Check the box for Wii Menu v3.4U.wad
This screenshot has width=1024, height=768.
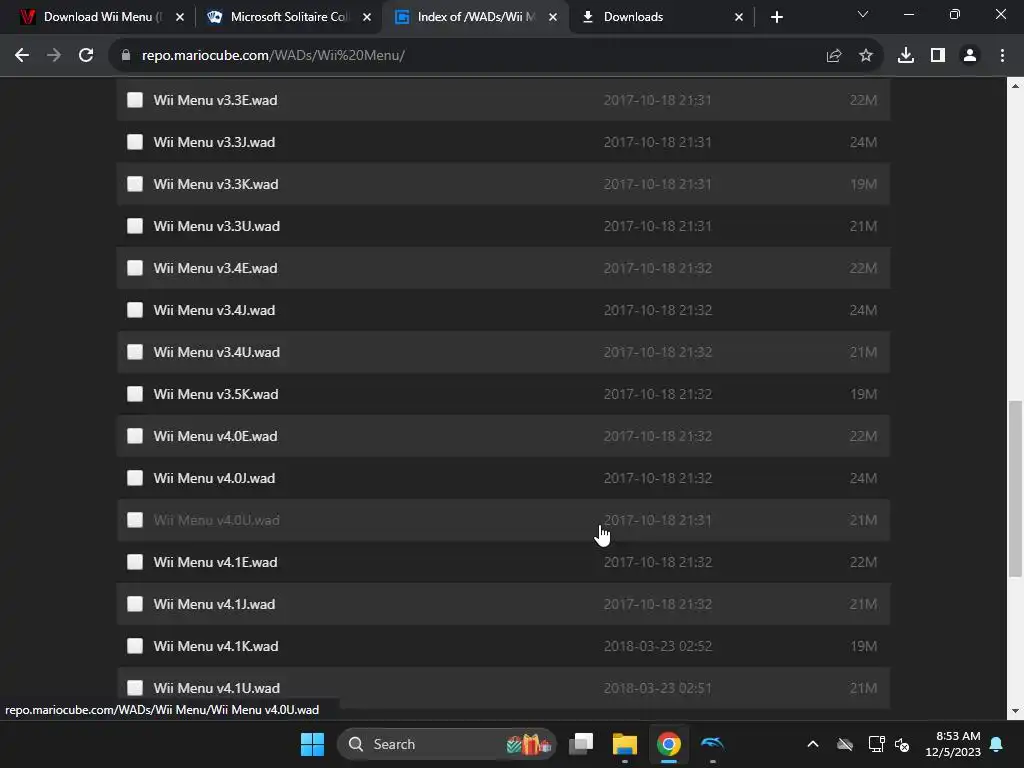[x=135, y=352]
